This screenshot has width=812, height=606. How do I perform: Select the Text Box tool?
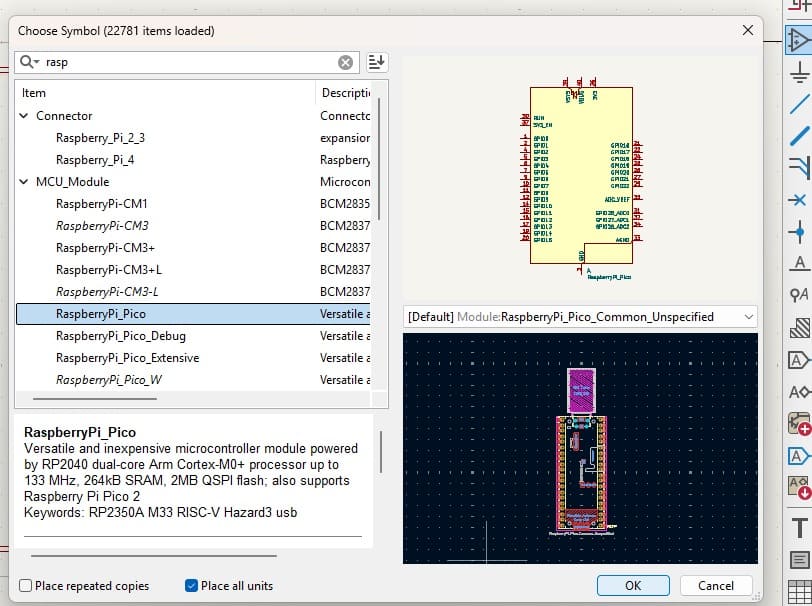click(799, 559)
